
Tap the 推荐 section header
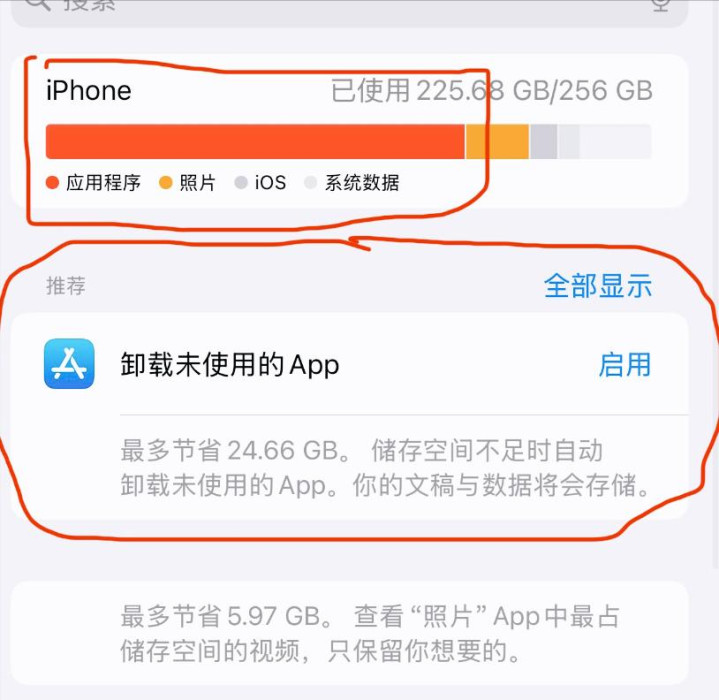(66, 286)
